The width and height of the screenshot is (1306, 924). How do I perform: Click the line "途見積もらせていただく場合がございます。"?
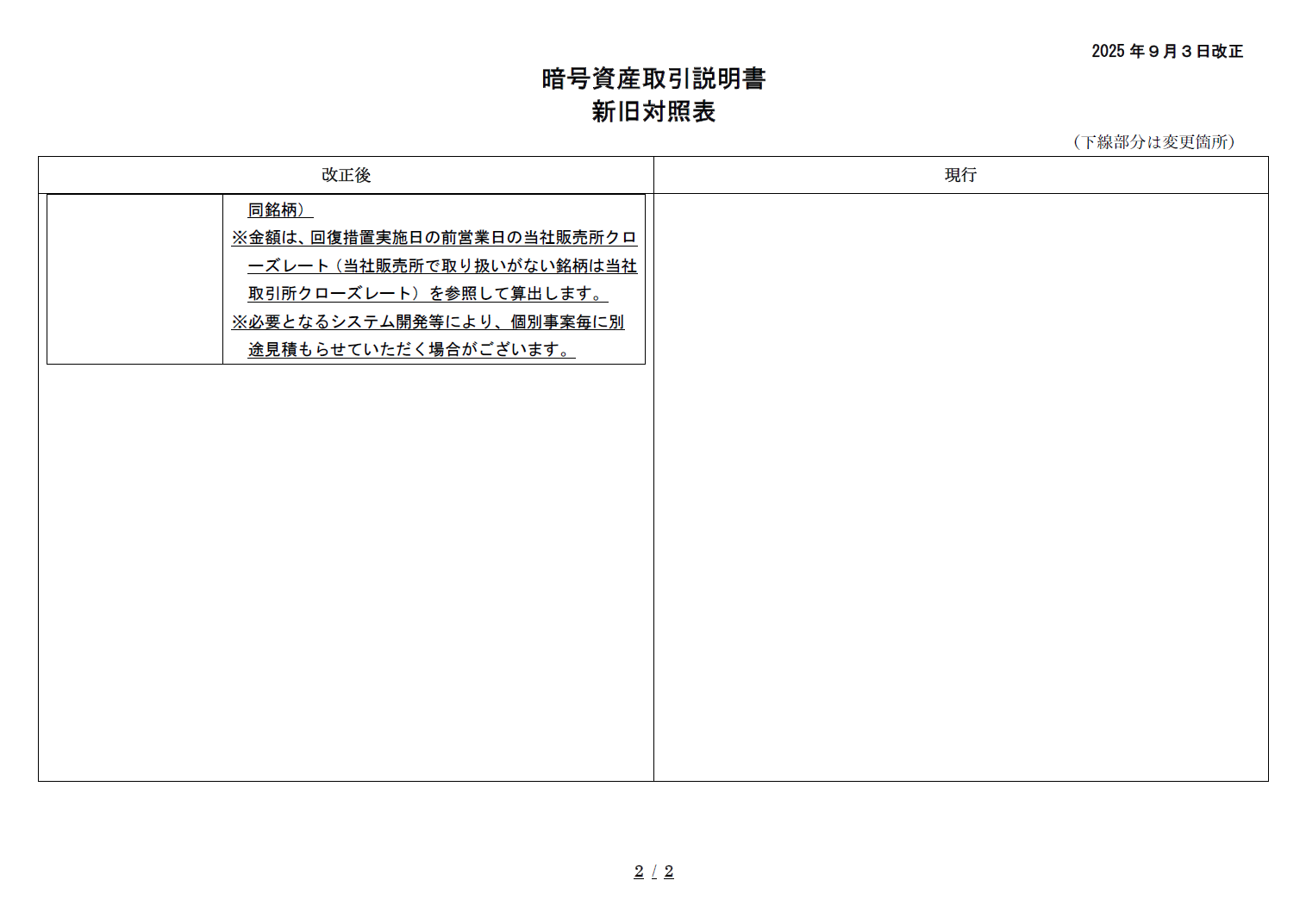click(411, 350)
